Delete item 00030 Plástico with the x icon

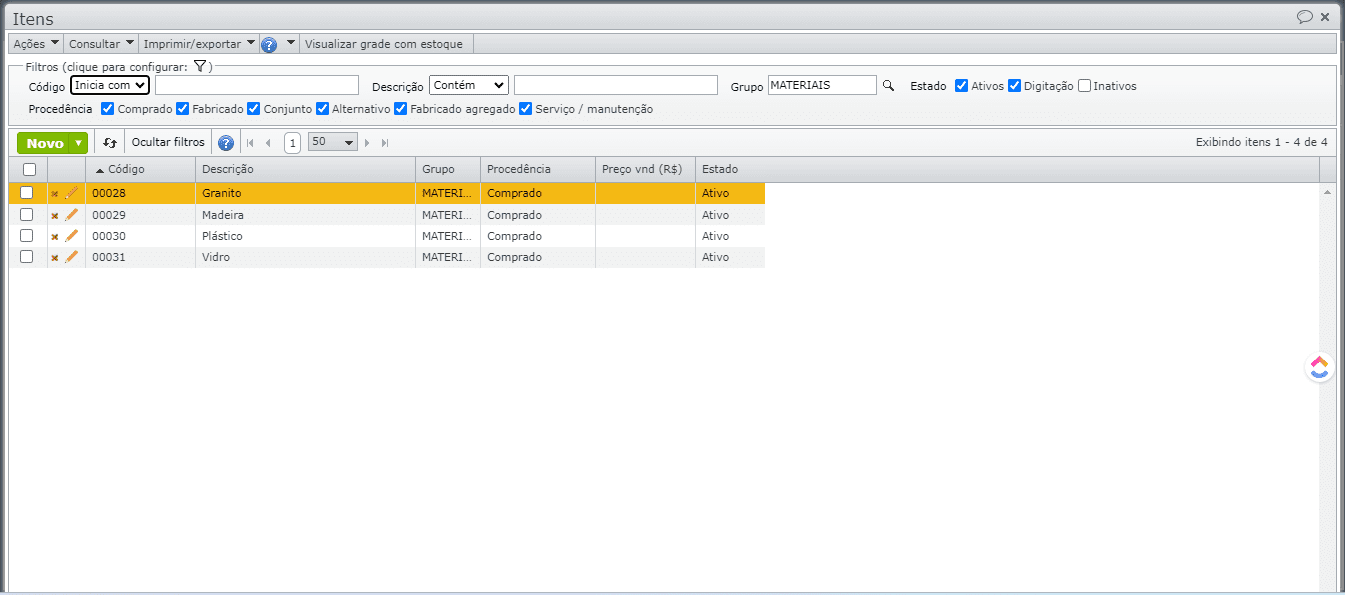pyautogui.click(x=55, y=237)
